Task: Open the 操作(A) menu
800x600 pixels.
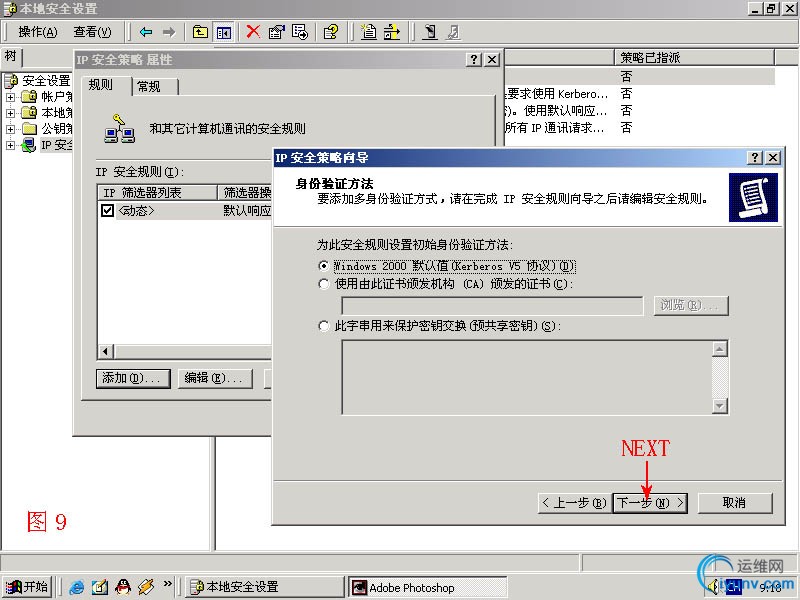Action: pyautogui.click(x=38, y=32)
